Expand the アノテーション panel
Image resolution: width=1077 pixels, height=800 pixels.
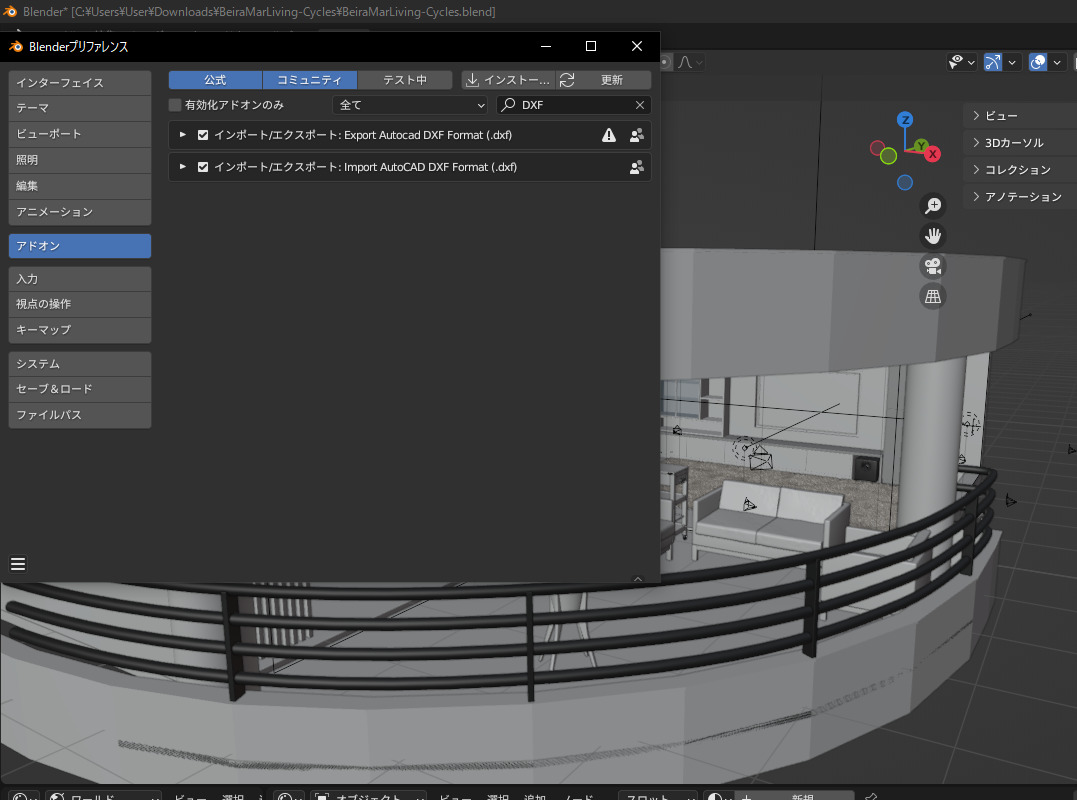pos(1021,197)
